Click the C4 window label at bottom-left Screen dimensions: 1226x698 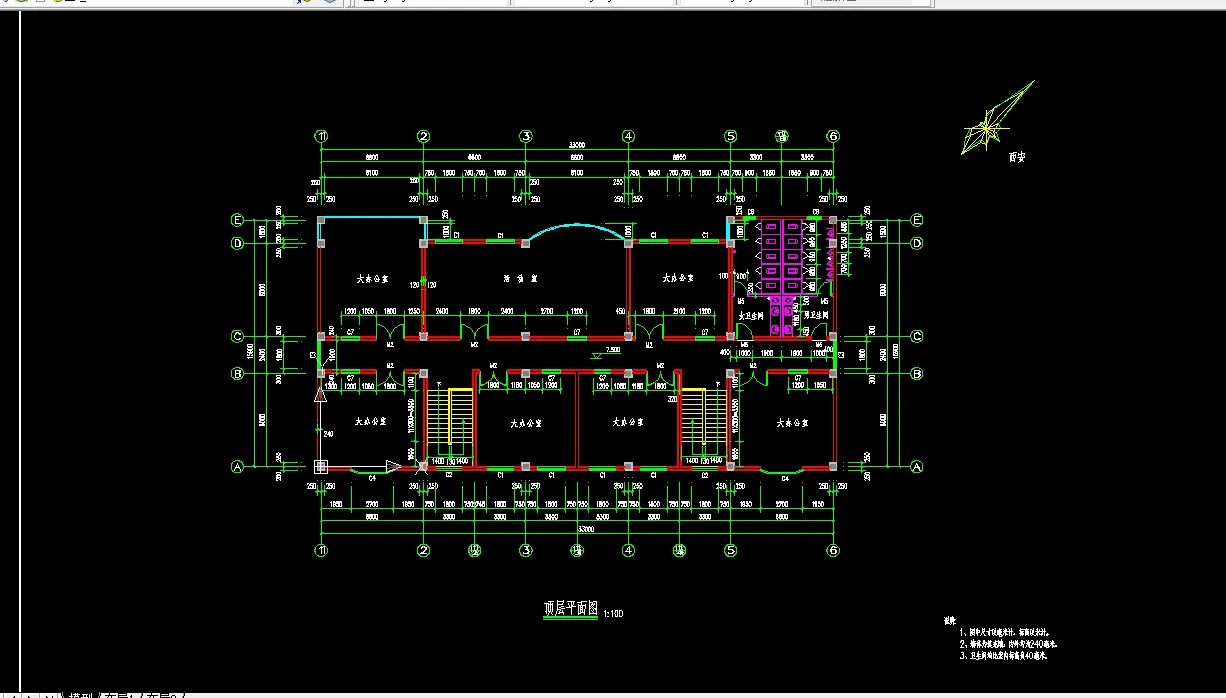tap(372, 478)
